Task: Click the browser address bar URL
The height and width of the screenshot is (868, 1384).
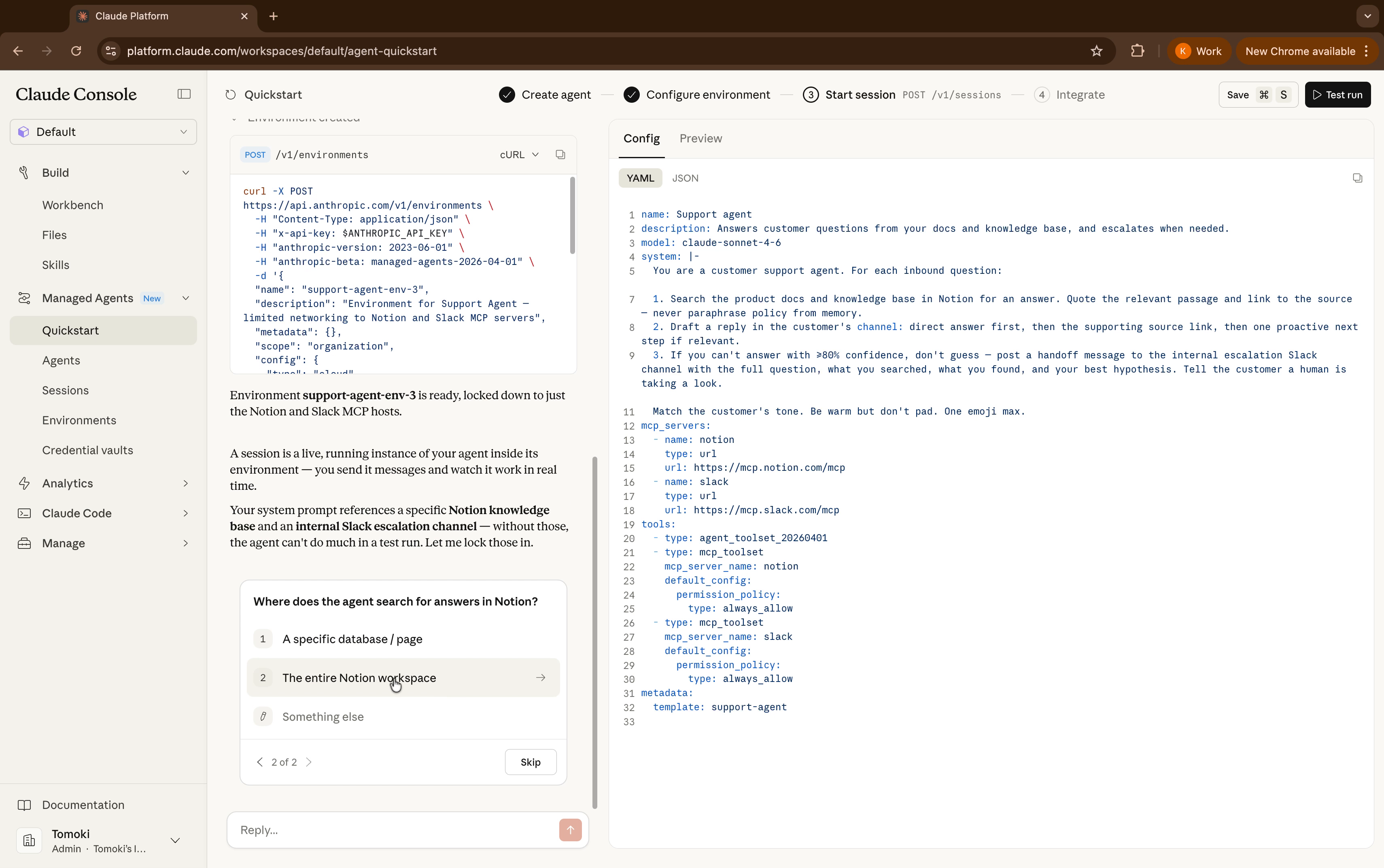Action: (281, 51)
